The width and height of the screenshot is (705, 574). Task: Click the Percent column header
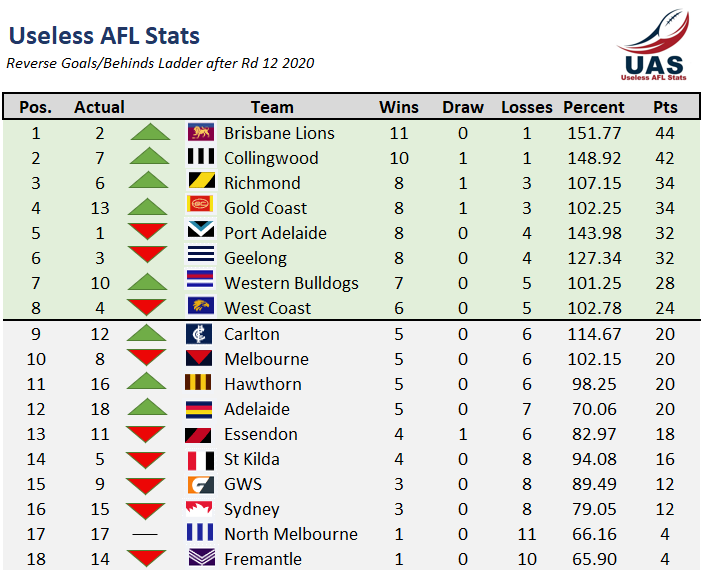[x=594, y=107]
